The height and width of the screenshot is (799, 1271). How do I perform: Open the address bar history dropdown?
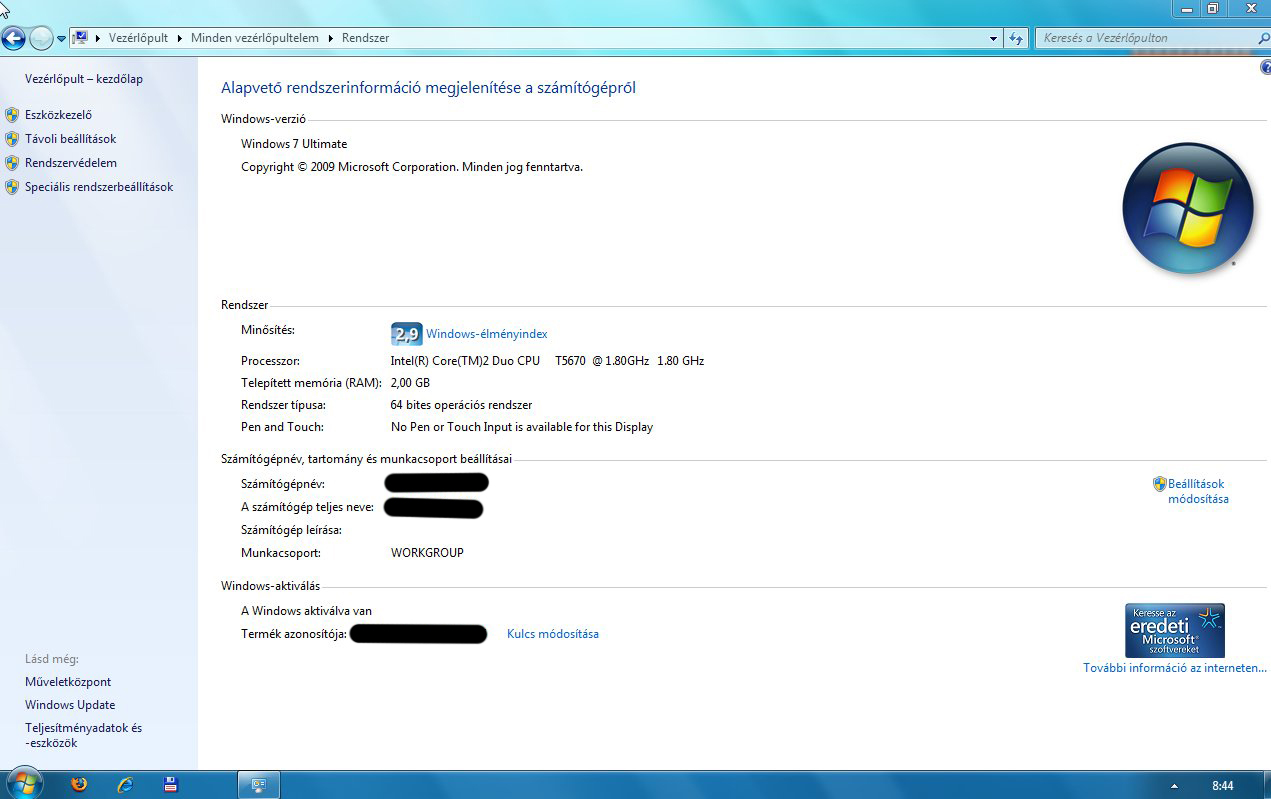[x=993, y=38]
